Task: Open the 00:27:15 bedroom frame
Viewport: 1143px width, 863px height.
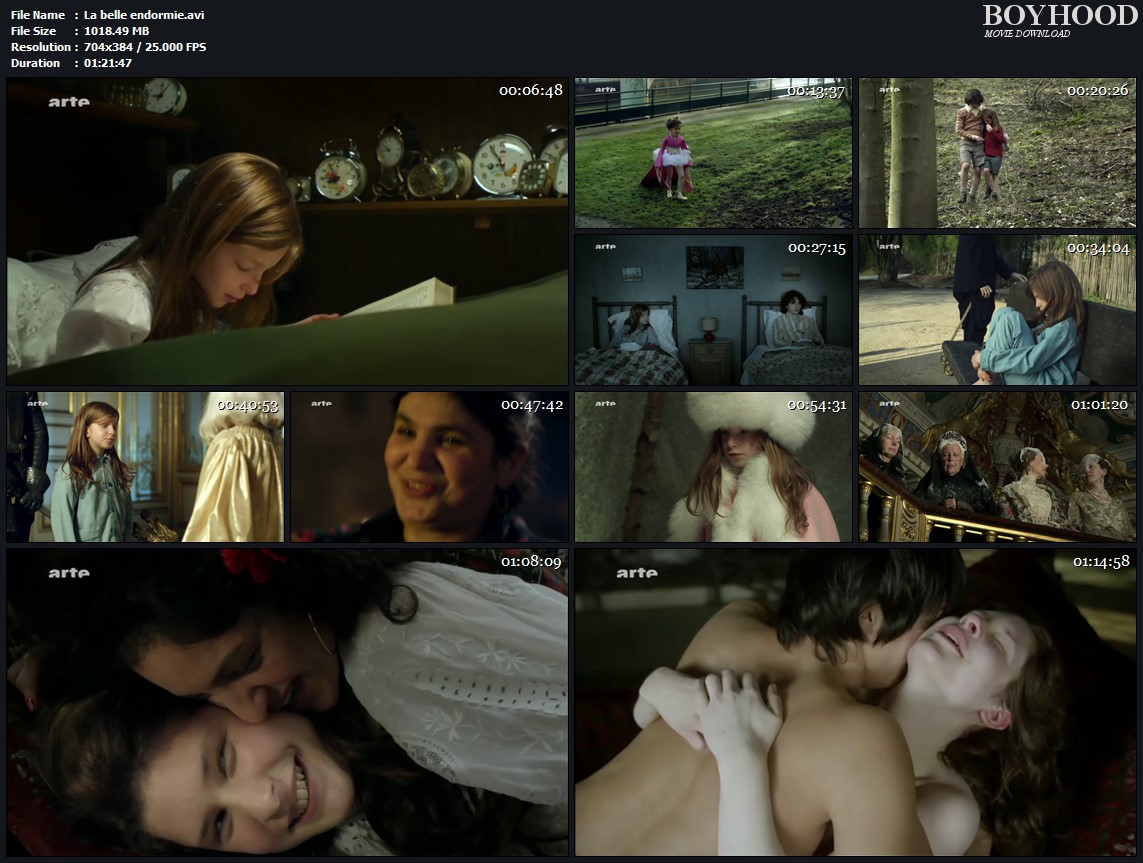Action: pos(713,310)
